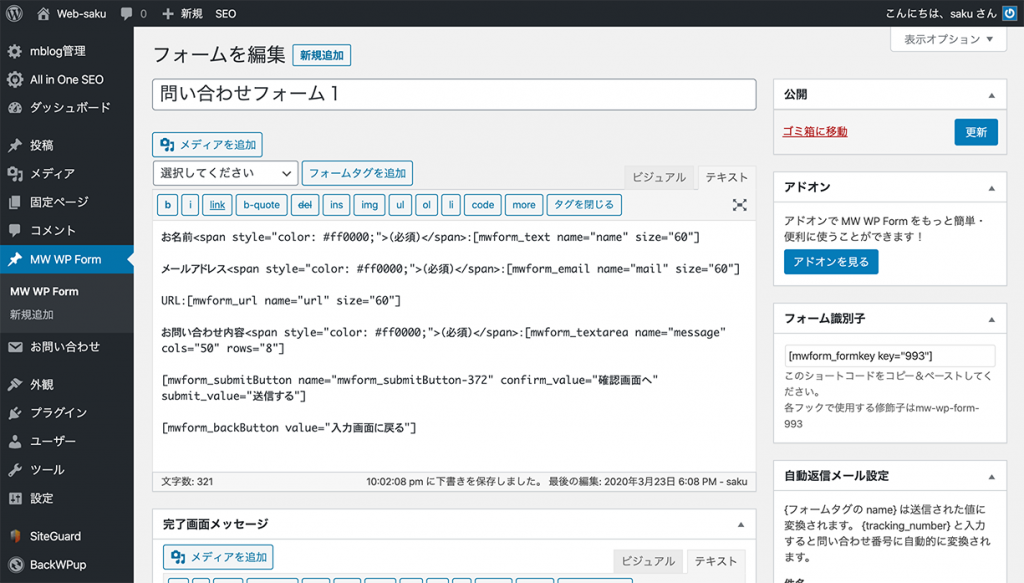Viewport: 1024px width, 583px height.
Task: Toggle distraction-free fullscreen editing mode
Action: tap(740, 205)
